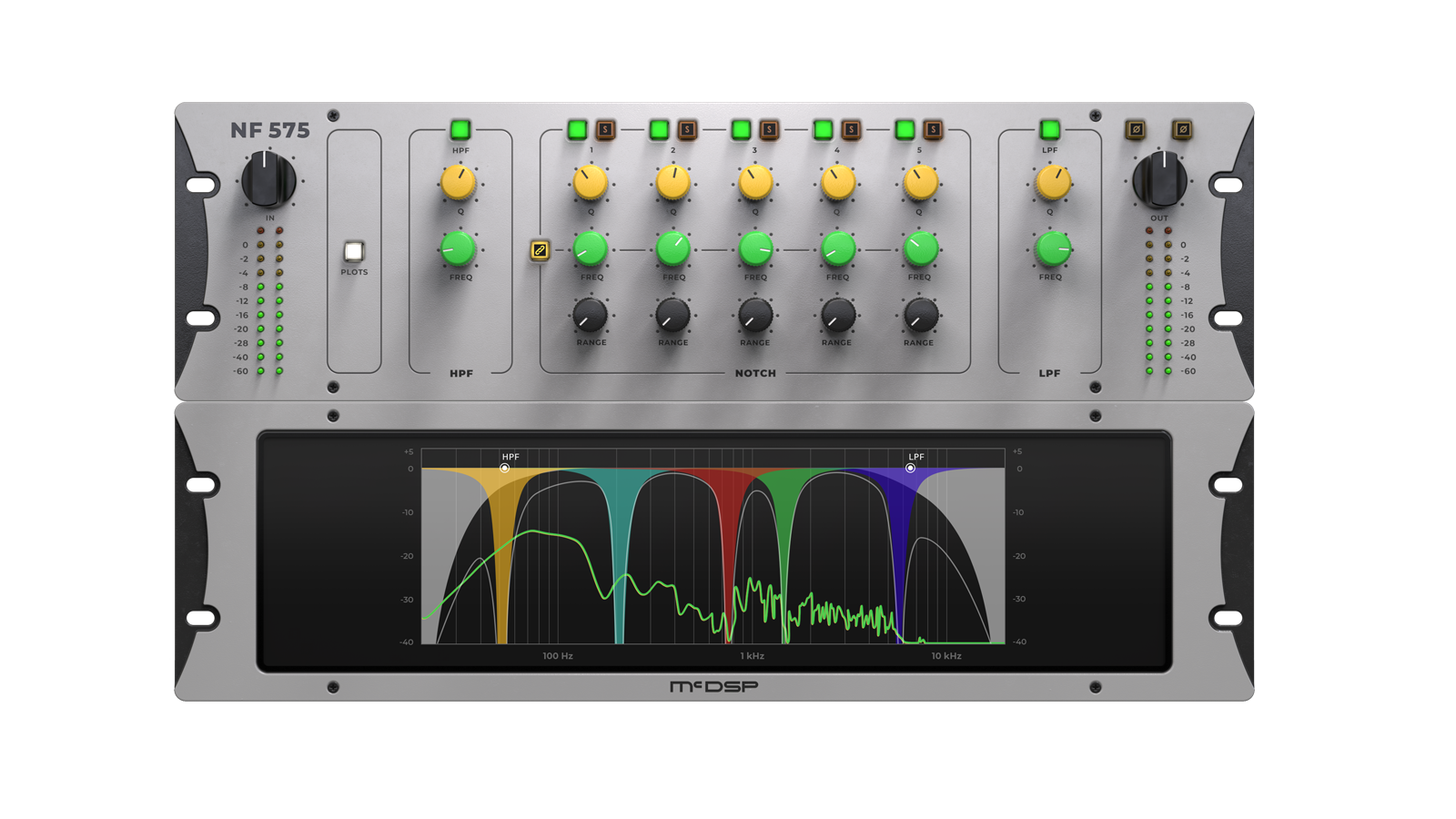Screen dimensions: 1456x819
Task: Click notch band 4 FREQ knob
Action: (x=837, y=248)
